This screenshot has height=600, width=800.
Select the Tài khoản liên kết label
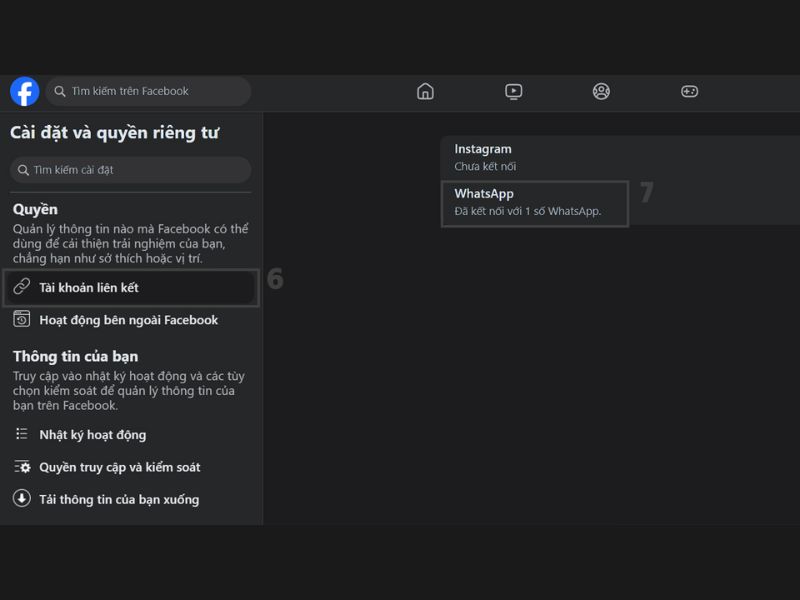point(89,288)
